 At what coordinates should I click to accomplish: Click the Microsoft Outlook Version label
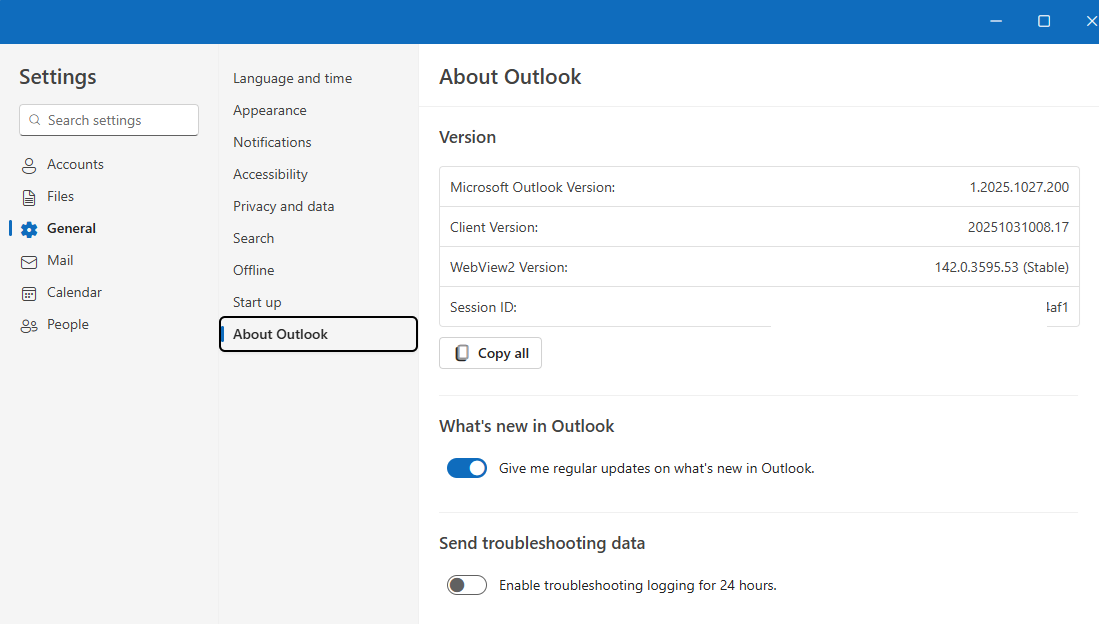(533, 187)
